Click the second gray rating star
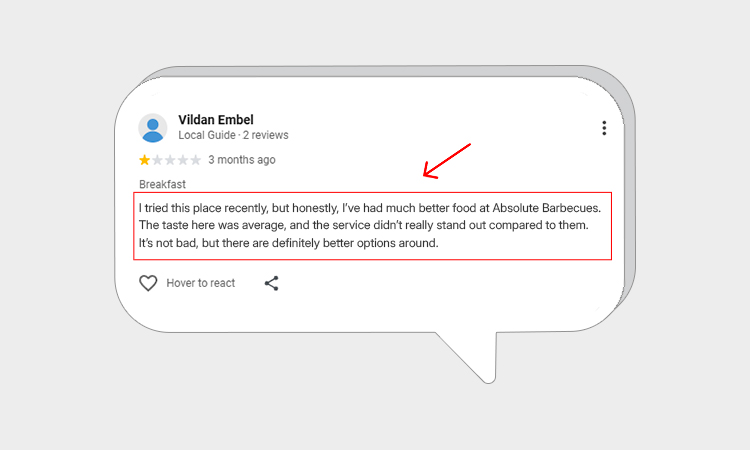The image size is (750, 450). (x=158, y=160)
